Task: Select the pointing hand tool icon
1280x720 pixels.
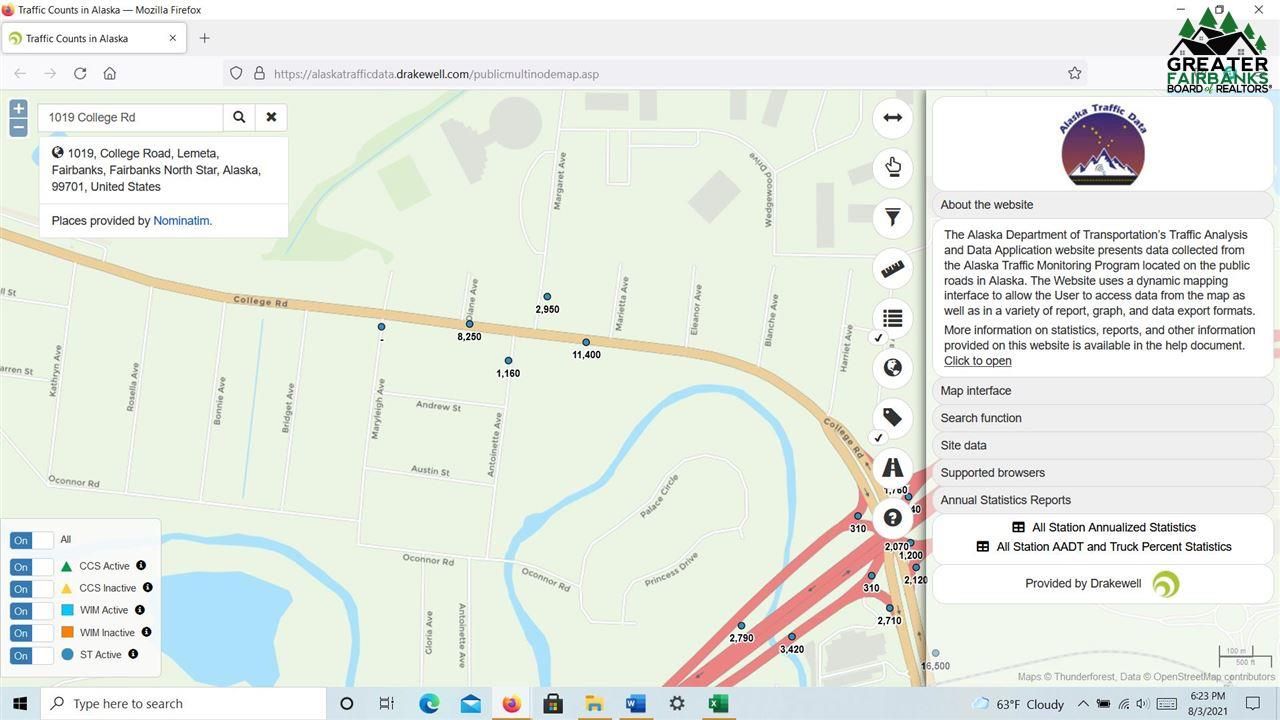Action: click(893, 167)
